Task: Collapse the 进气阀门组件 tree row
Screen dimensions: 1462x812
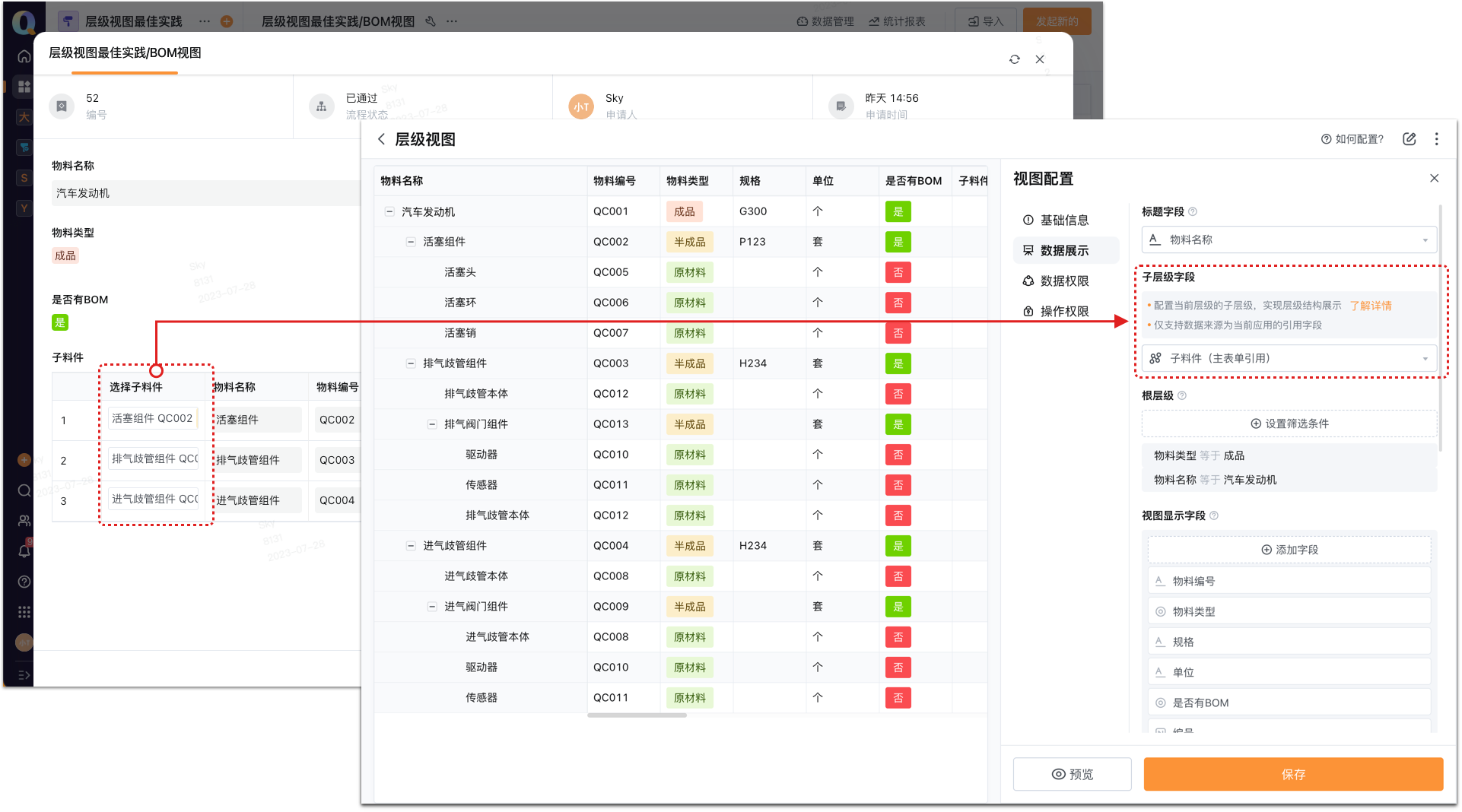Action: point(432,607)
